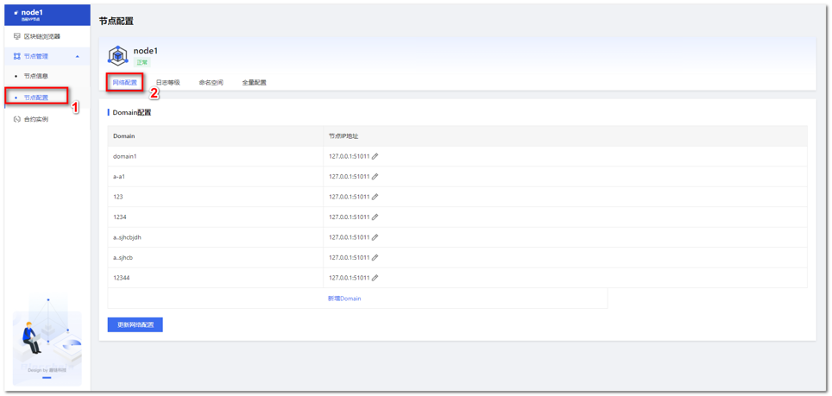Click the Domain配置 section title
This screenshot has width=832, height=396.
coord(132,113)
